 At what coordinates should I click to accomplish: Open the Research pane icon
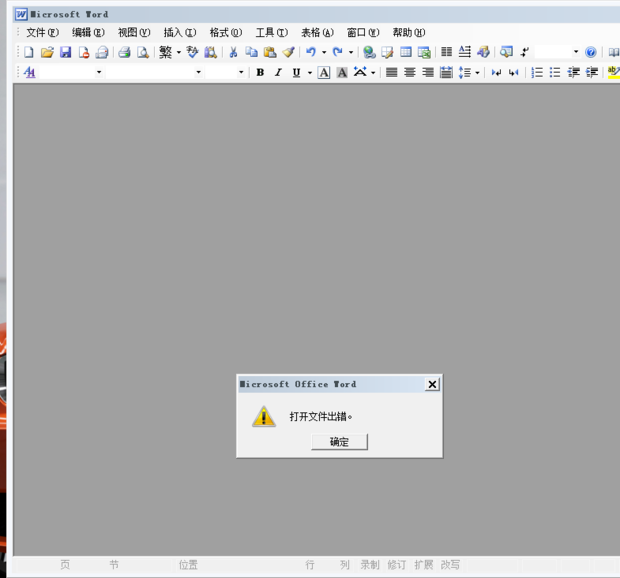[x=210, y=52]
